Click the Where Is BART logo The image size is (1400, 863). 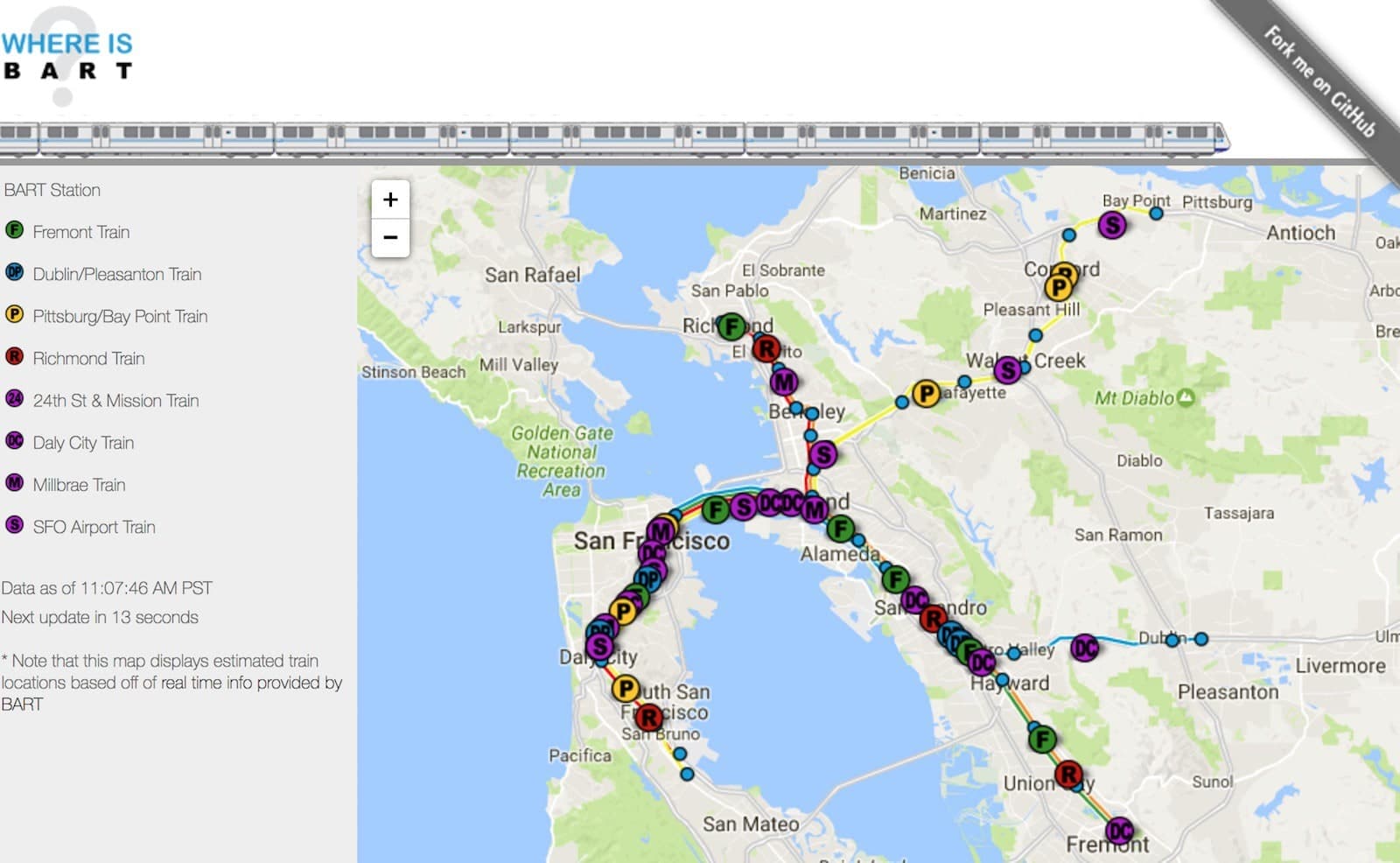point(67,56)
